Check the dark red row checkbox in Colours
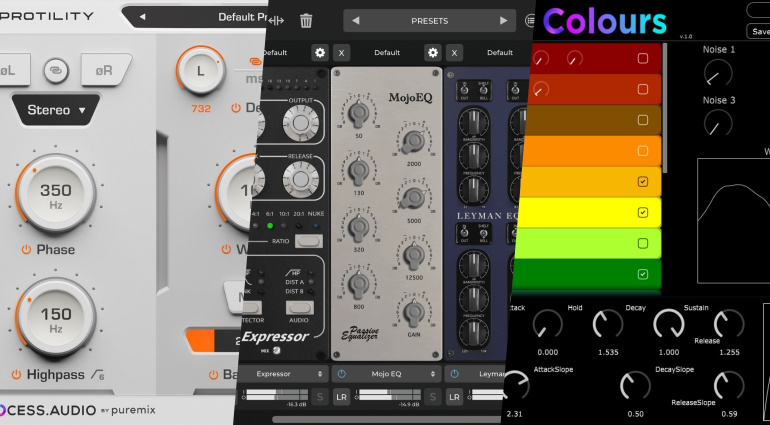 [642, 58]
